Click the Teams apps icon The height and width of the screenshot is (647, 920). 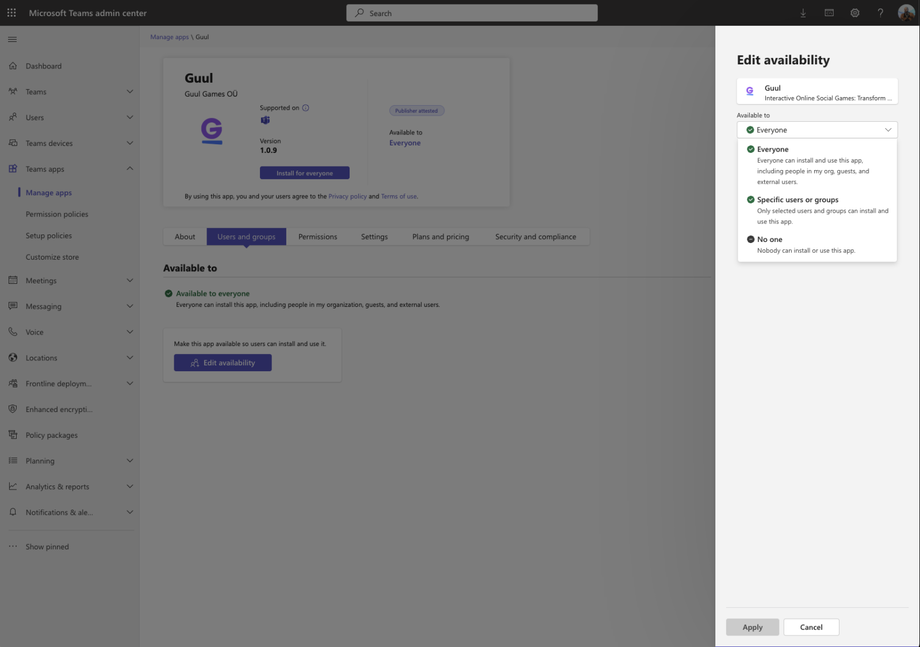click(x=13, y=169)
